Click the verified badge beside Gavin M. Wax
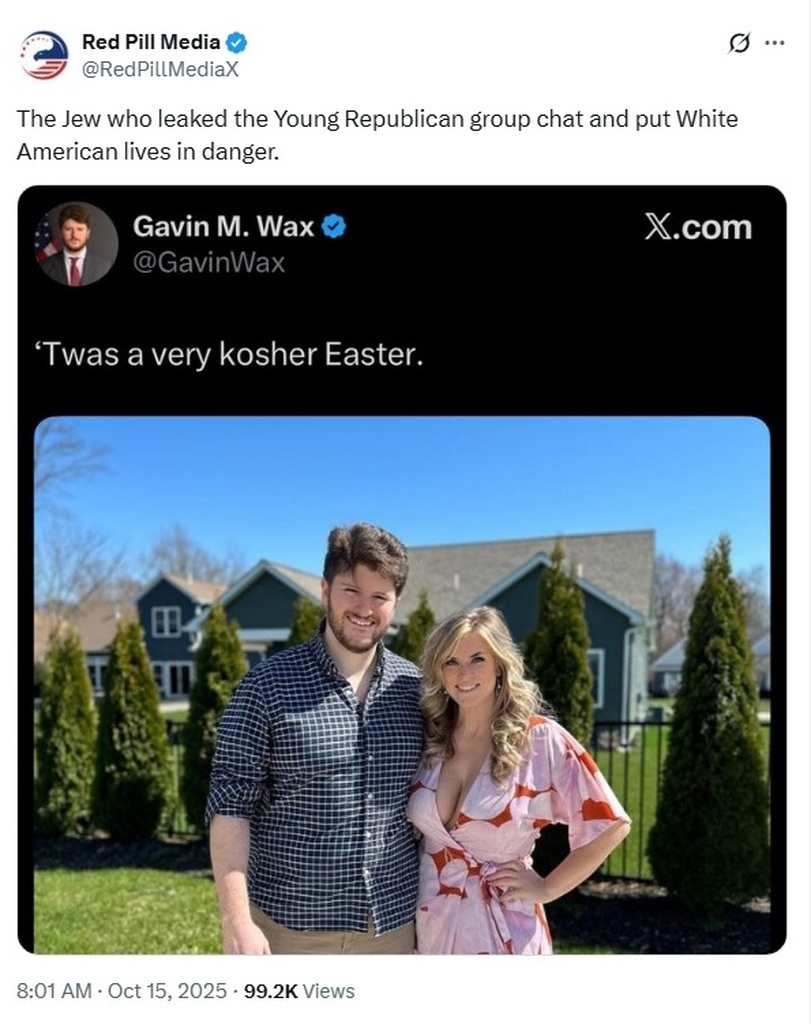The width and height of the screenshot is (811, 1024). pos(333,227)
